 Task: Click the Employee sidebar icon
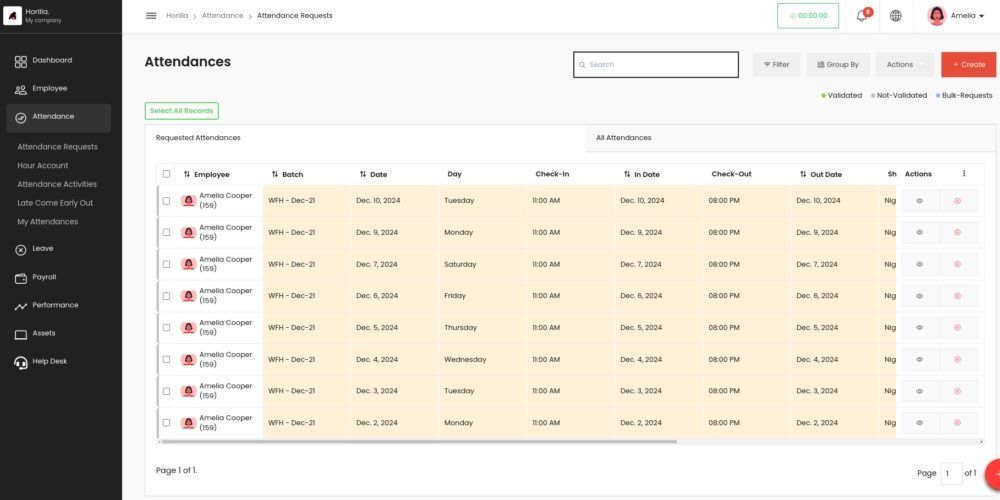coord(20,89)
